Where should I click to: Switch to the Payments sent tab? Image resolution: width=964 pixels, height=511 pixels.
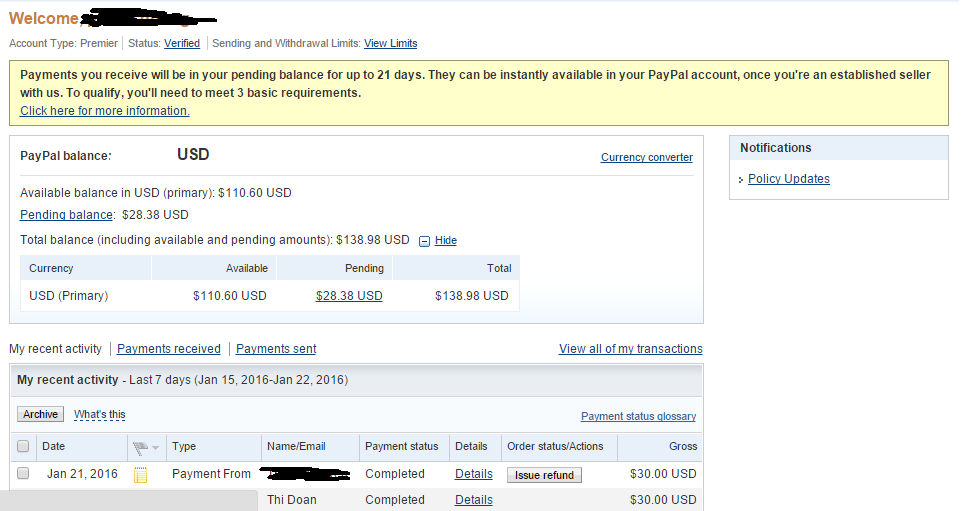pyautogui.click(x=276, y=349)
